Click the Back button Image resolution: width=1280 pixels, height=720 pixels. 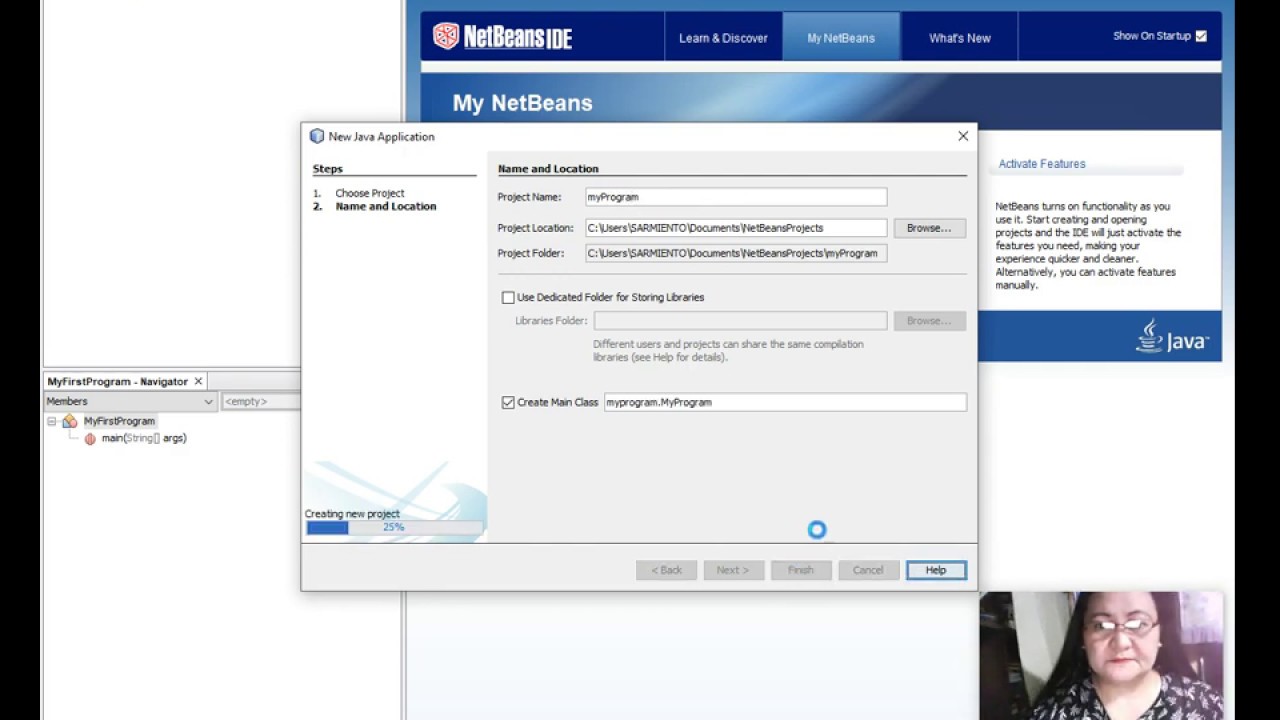pos(666,570)
